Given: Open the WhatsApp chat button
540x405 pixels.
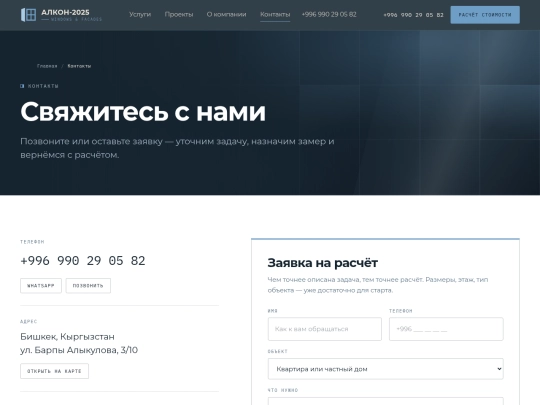Looking at the screenshot, I should (x=41, y=285).
